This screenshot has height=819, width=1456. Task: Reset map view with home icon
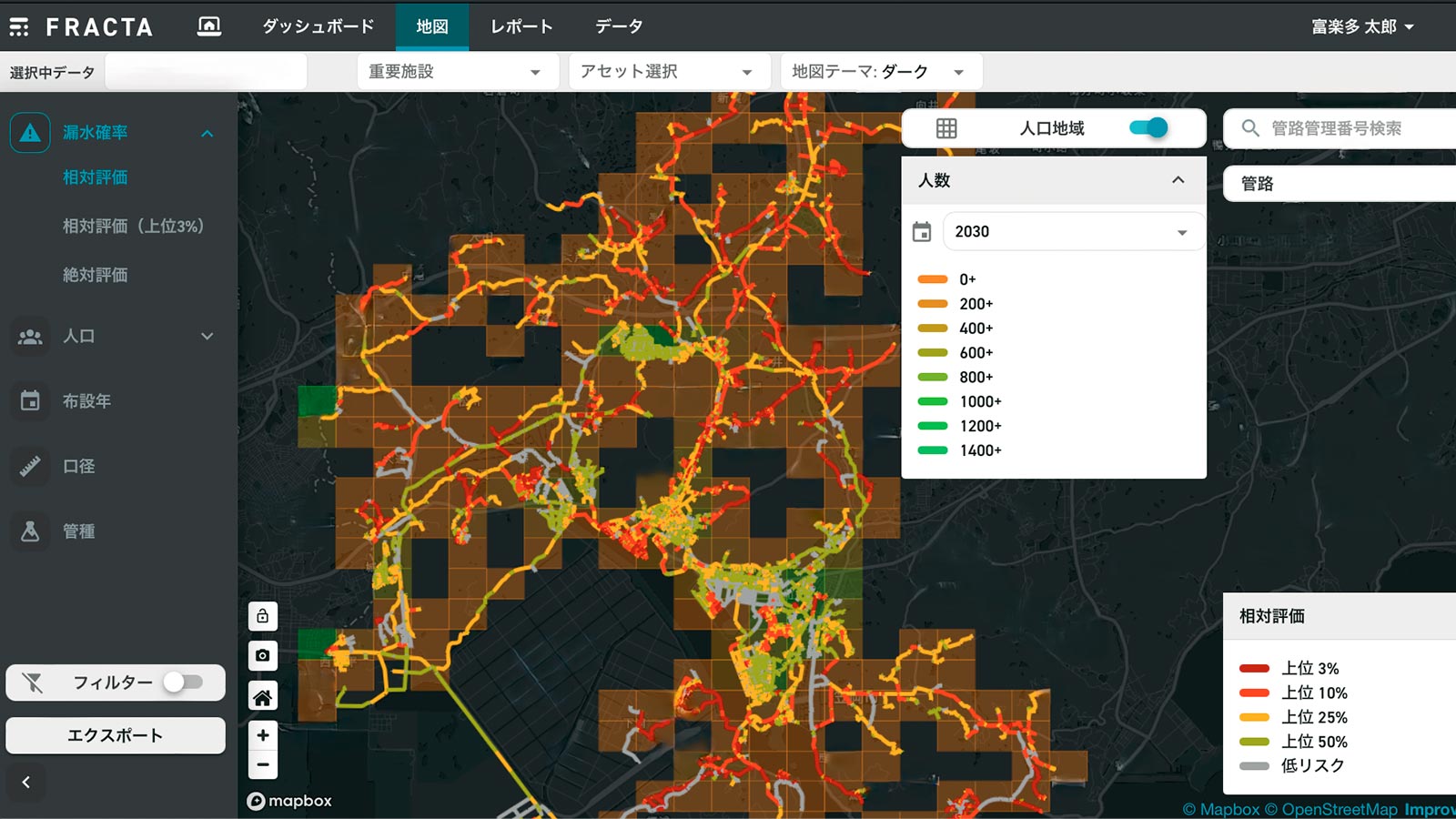pyautogui.click(x=262, y=697)
